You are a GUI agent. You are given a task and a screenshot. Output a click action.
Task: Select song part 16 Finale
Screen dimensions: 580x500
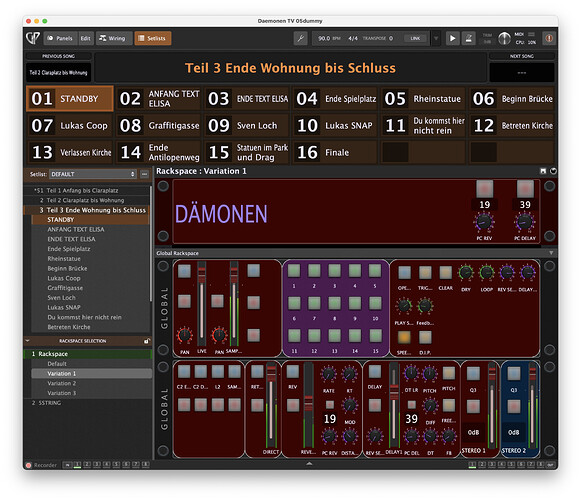(x=335, y=152)
